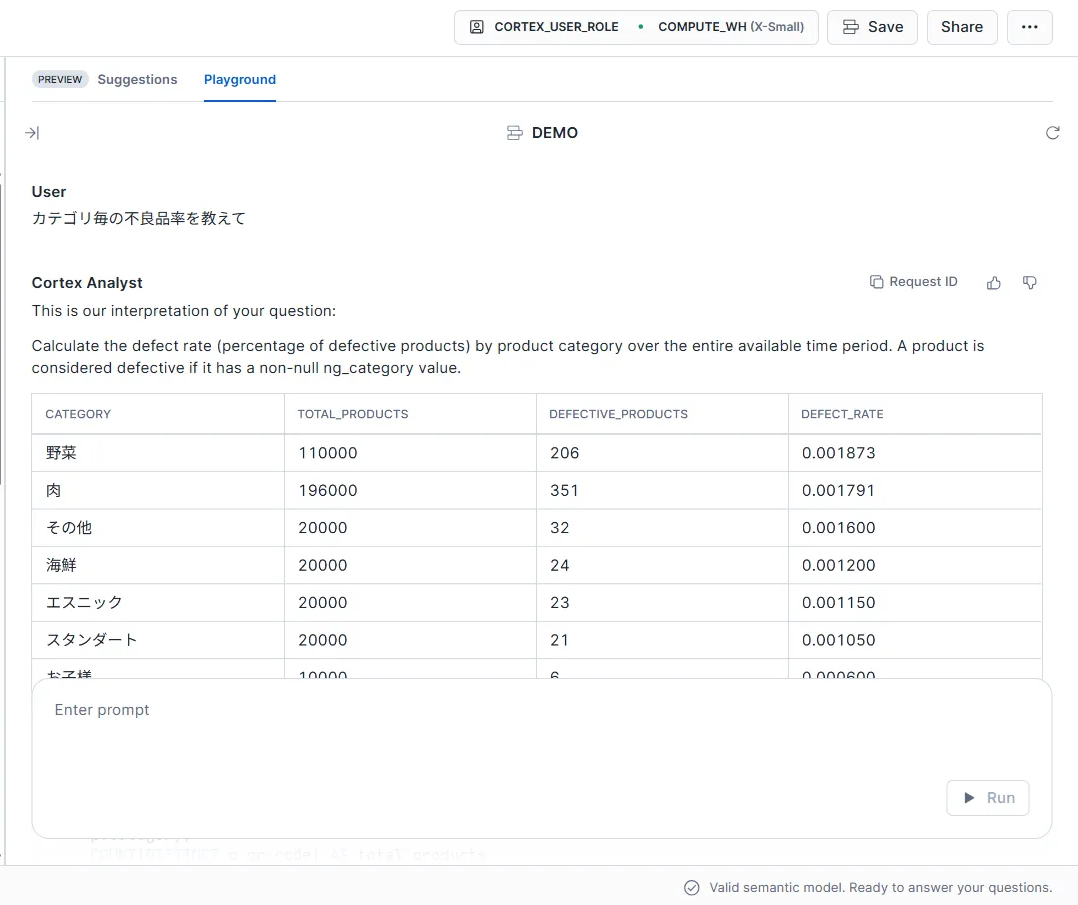Collapse the panel with arrow icon
The height and width of the screenshot is (905, 1078).
(32, 133)
